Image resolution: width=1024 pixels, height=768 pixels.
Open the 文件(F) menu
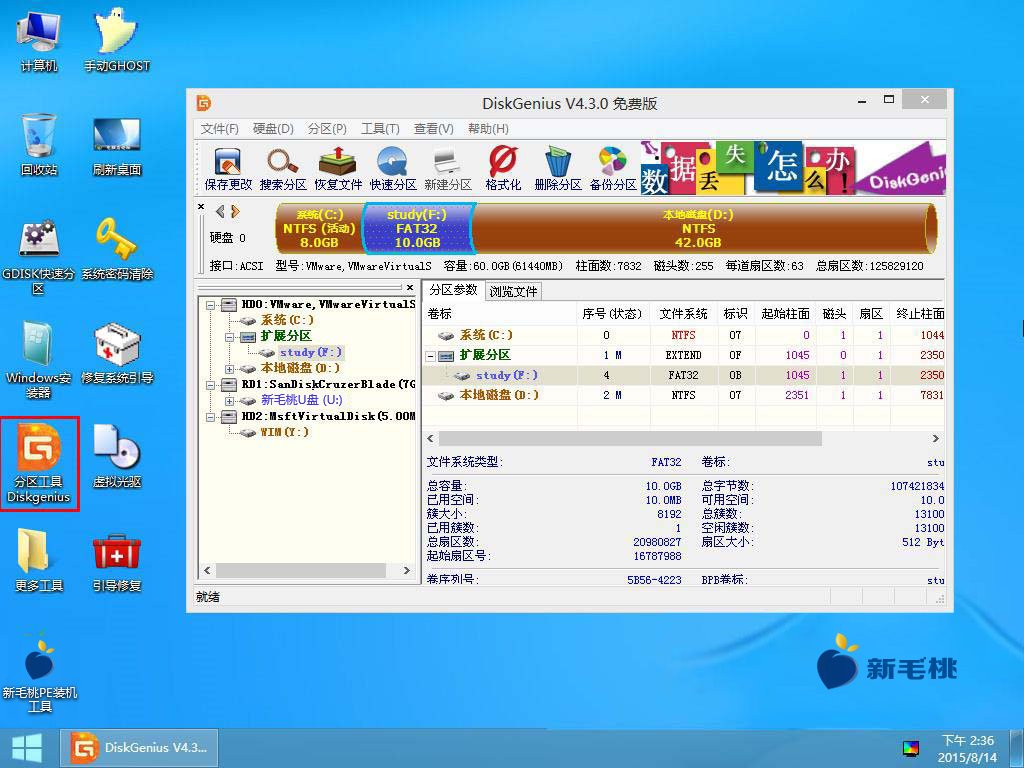coord(219,129)
